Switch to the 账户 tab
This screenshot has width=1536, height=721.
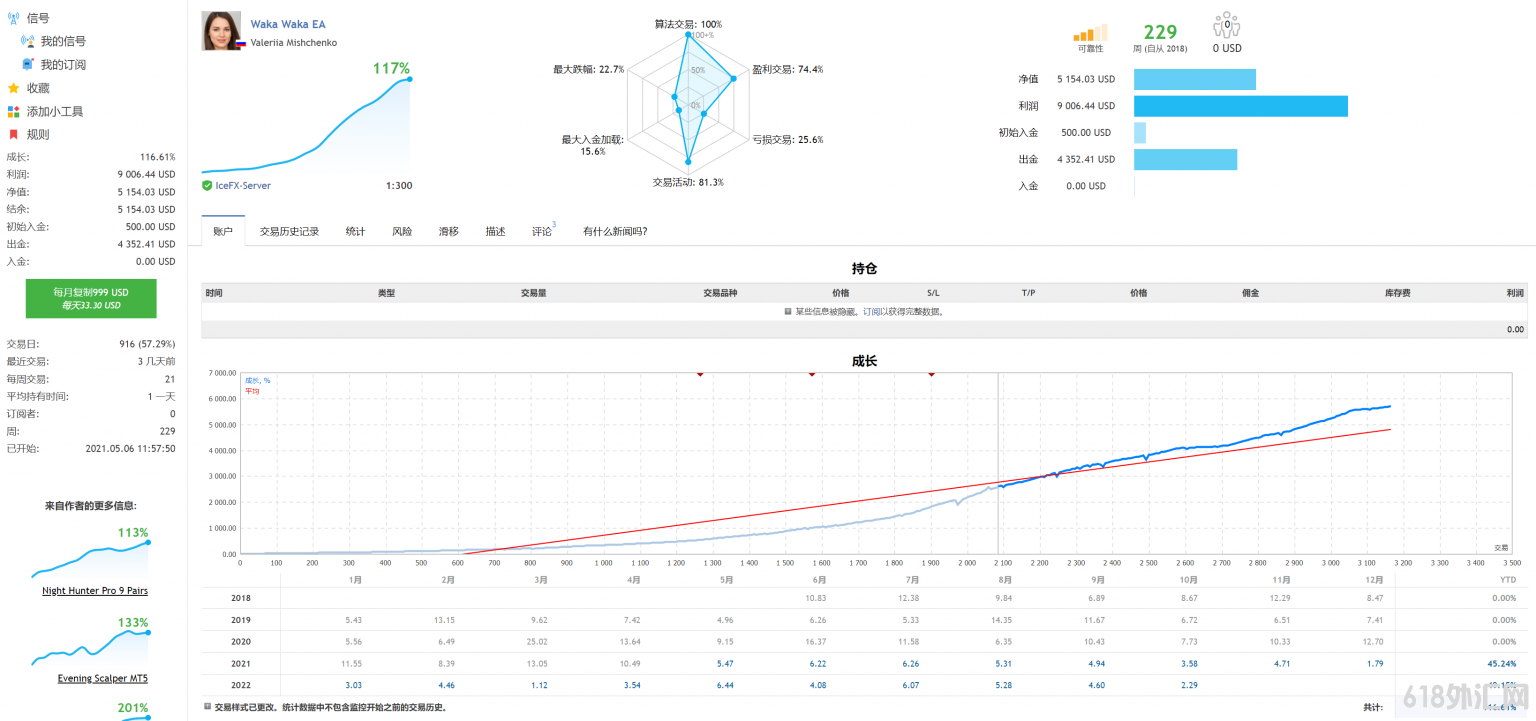click(222, 231)
